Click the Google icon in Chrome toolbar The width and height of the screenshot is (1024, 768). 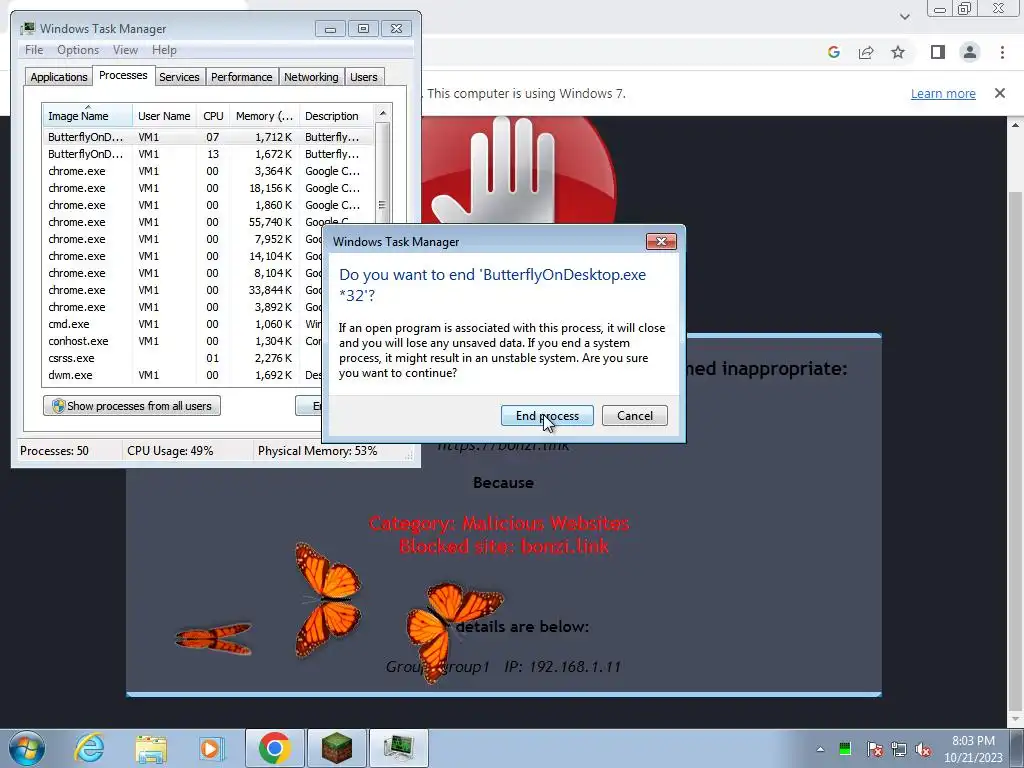click(x=833, y=52)
